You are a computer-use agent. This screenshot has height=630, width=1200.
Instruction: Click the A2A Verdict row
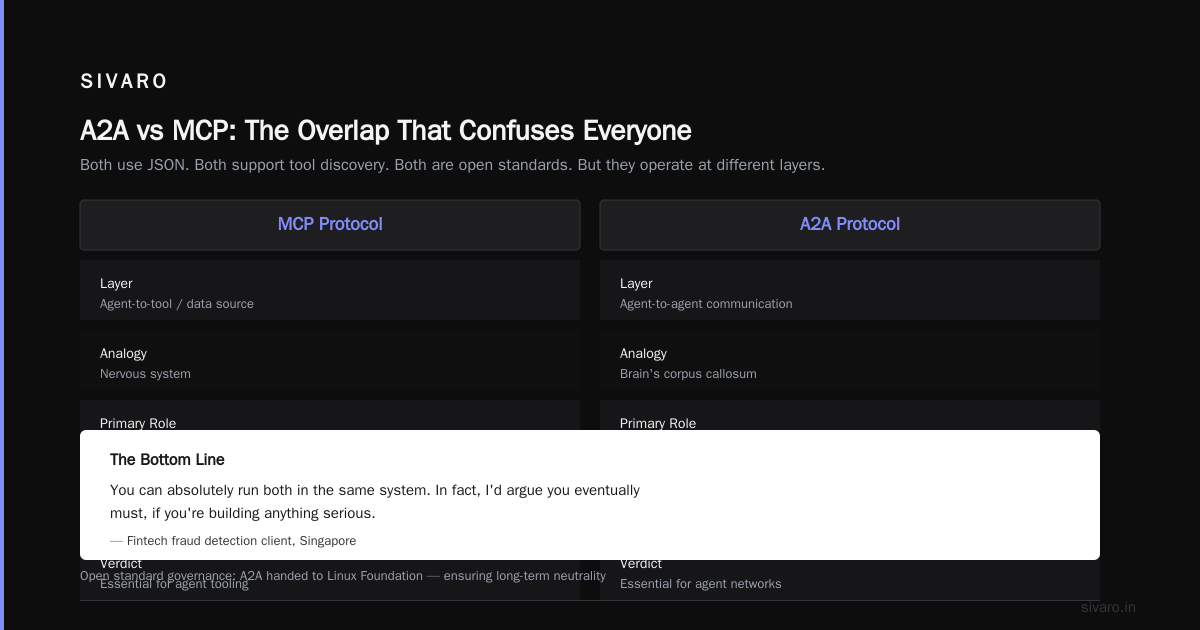click(x=850, y=580)
